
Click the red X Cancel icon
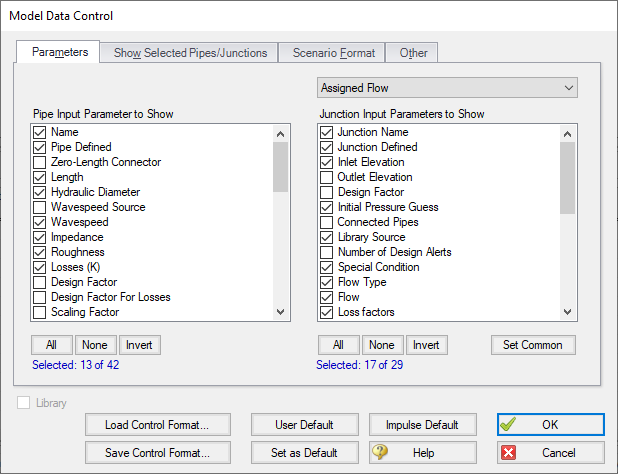509,452
